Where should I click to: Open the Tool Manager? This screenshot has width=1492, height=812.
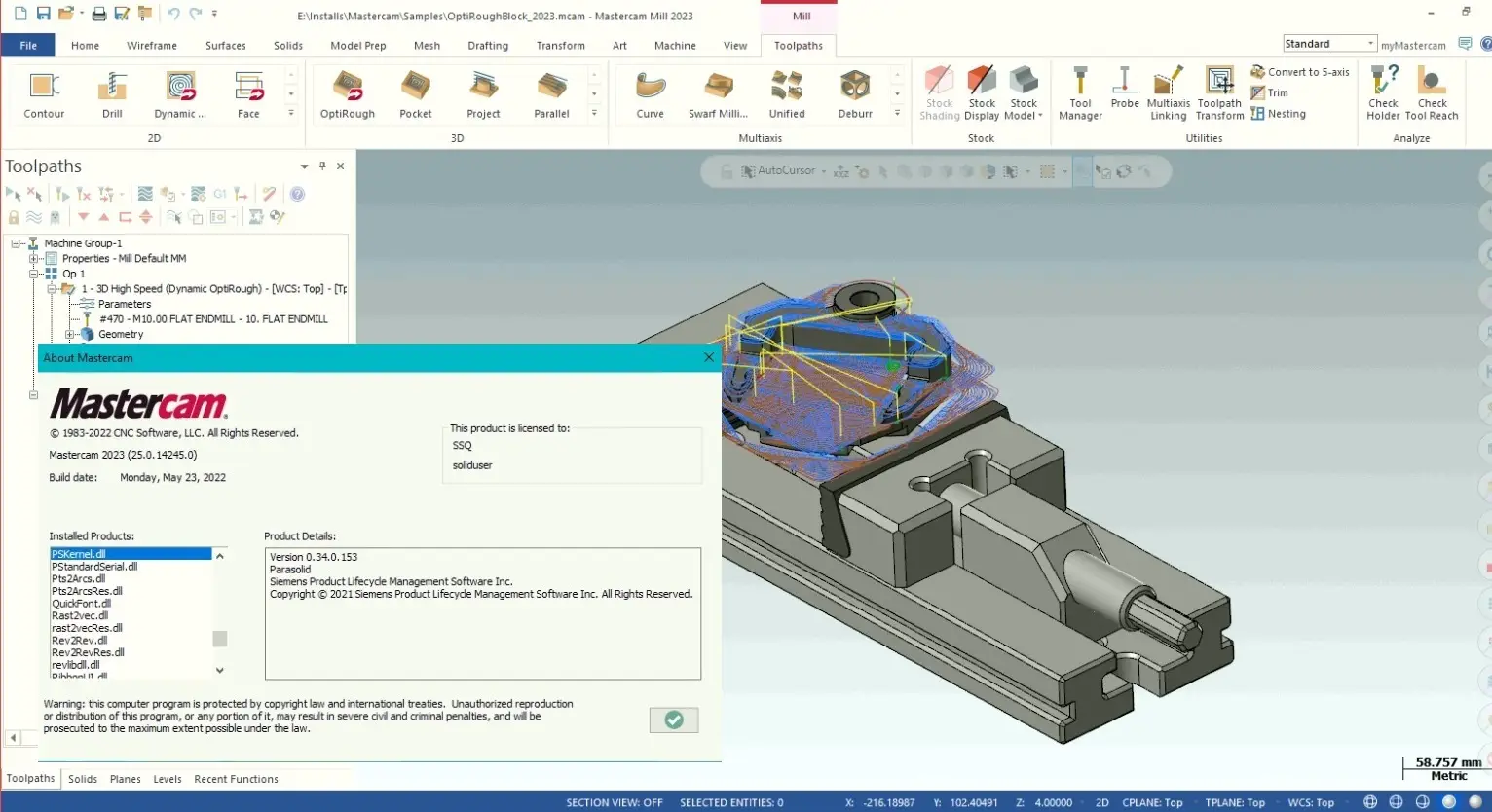1080,93
